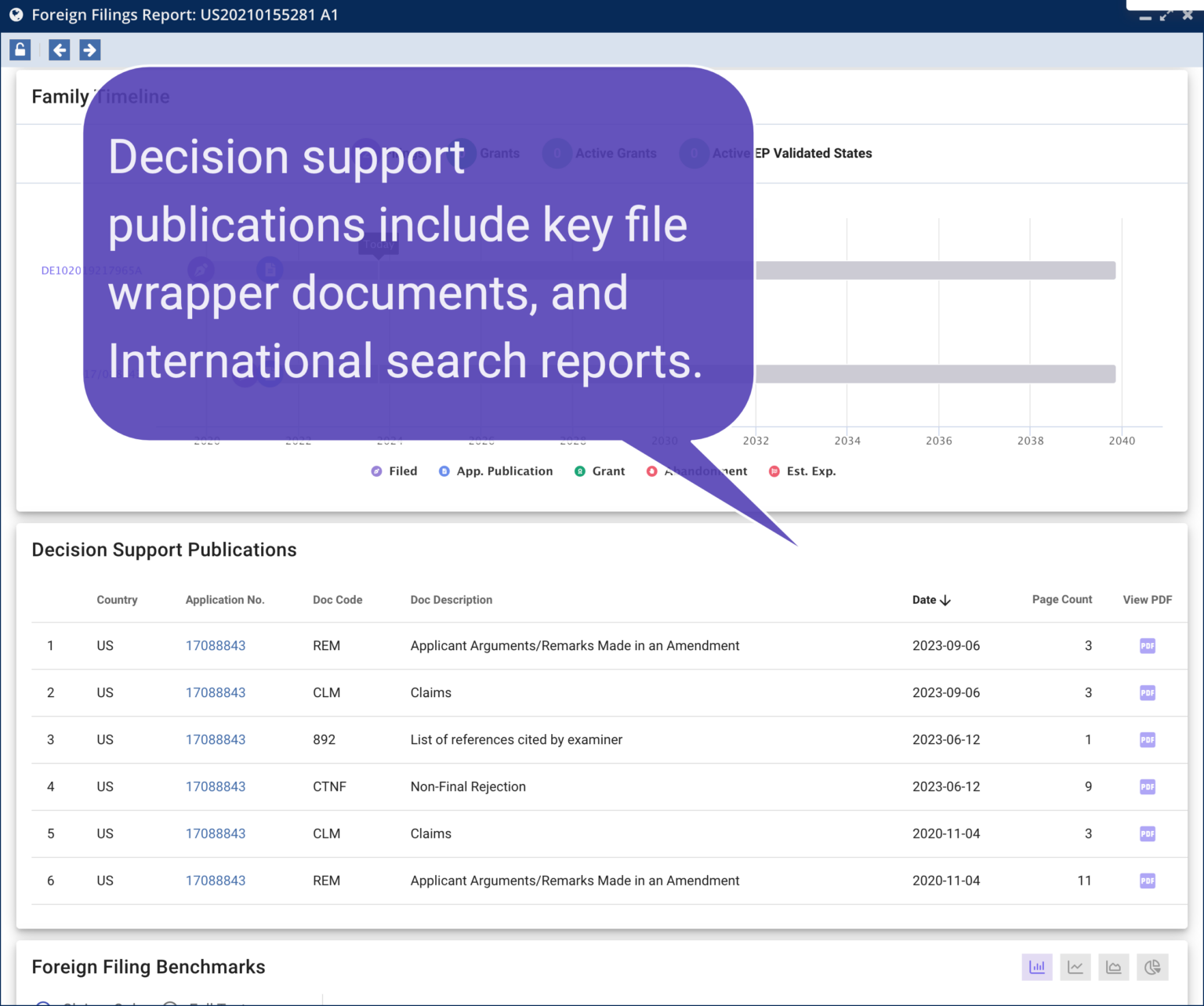Viewport: 1204px width, 1006px height.
Task: Select the Full Text radio button
Action: [170, 1003]
